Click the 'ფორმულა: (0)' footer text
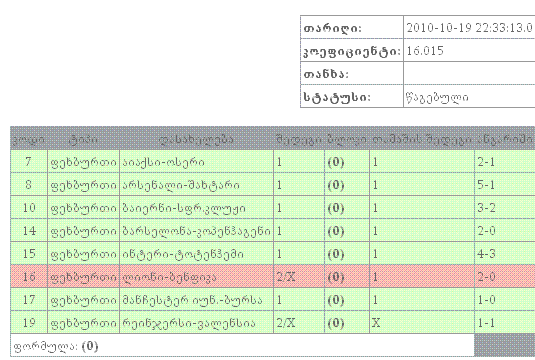Screen dimensions: 535x360 (x=56, y=346)
